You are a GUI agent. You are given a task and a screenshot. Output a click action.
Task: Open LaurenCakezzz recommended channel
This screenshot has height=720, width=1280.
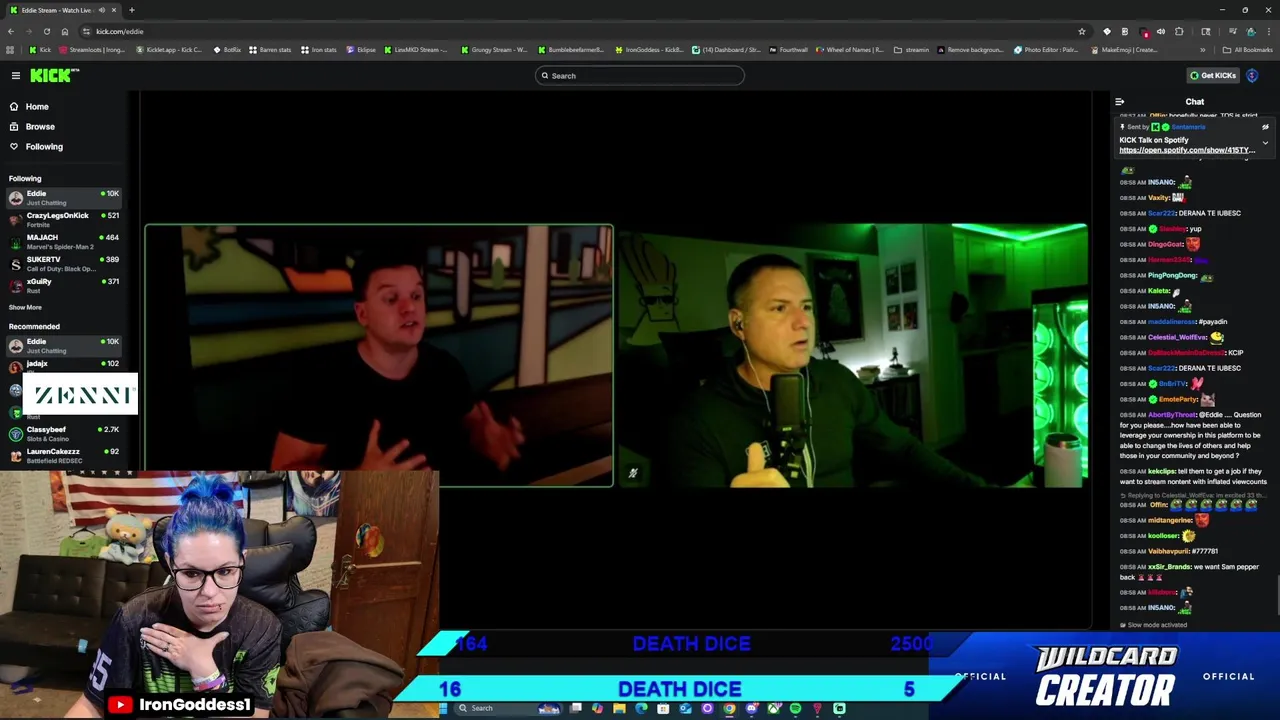(64, 455)
